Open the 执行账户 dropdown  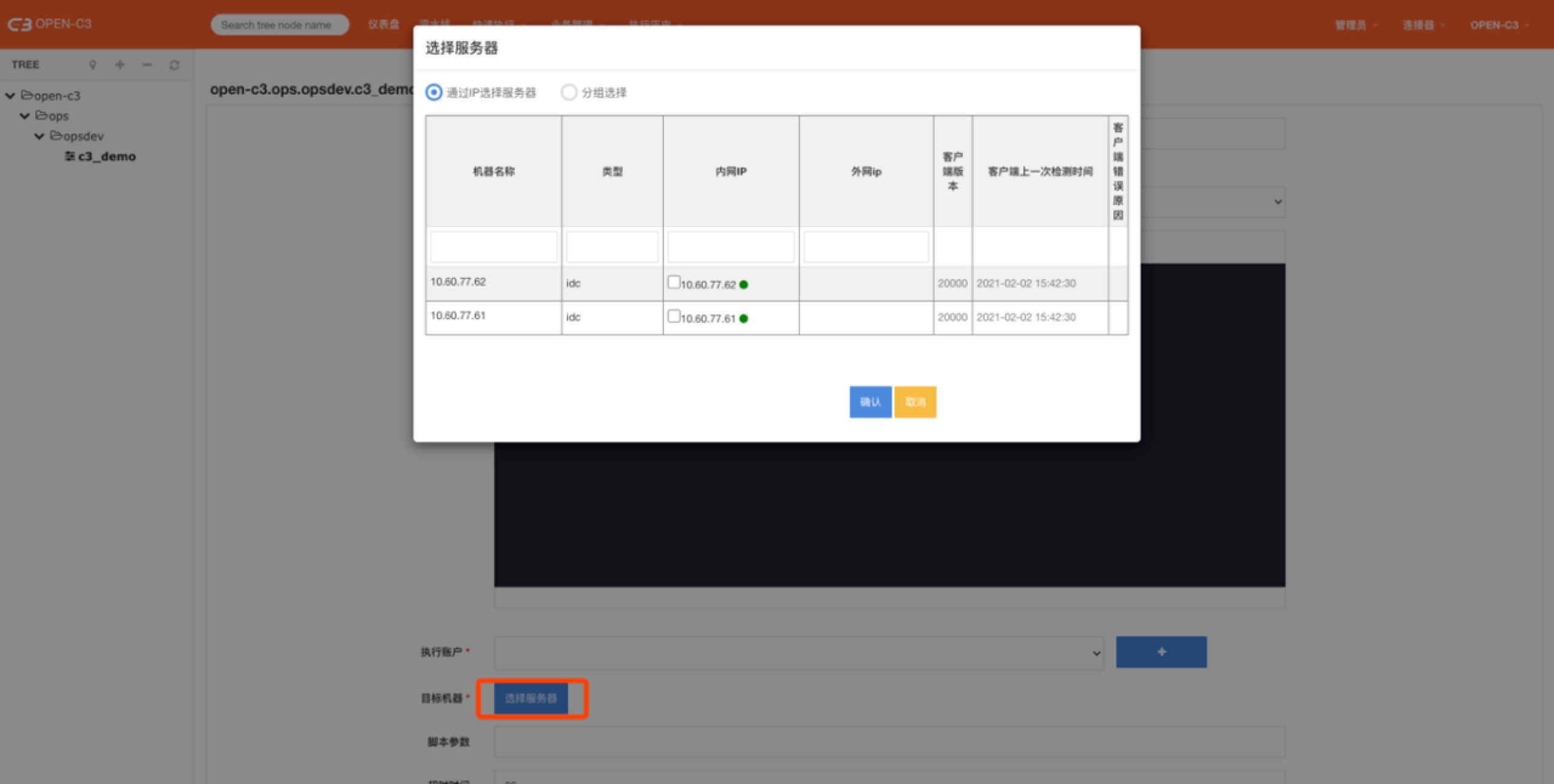(x=798, y=653)
